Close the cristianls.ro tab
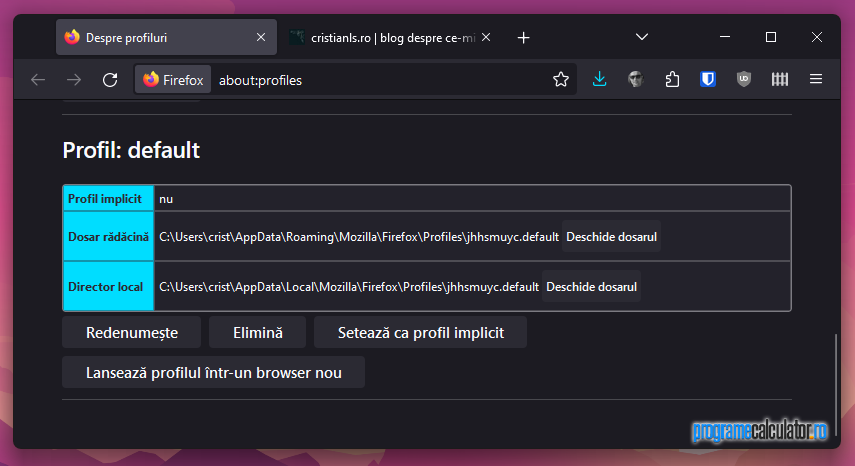Image resolution: width=855 pixels, height=466 pixels. click(x=486, y=37)
